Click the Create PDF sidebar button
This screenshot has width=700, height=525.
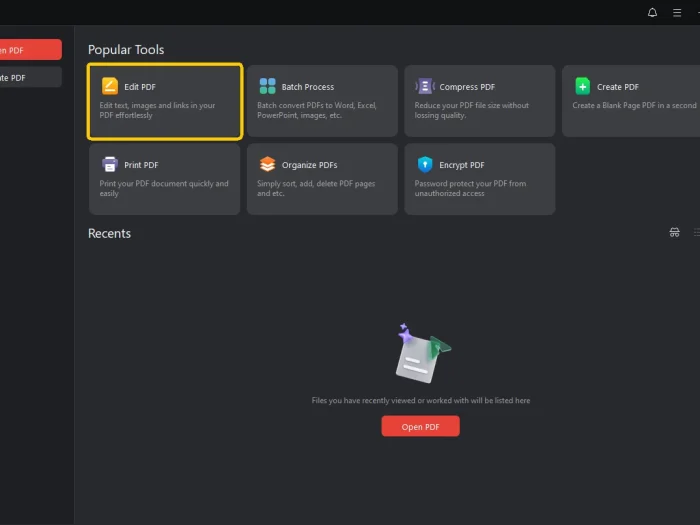click(x=30, y=77)
